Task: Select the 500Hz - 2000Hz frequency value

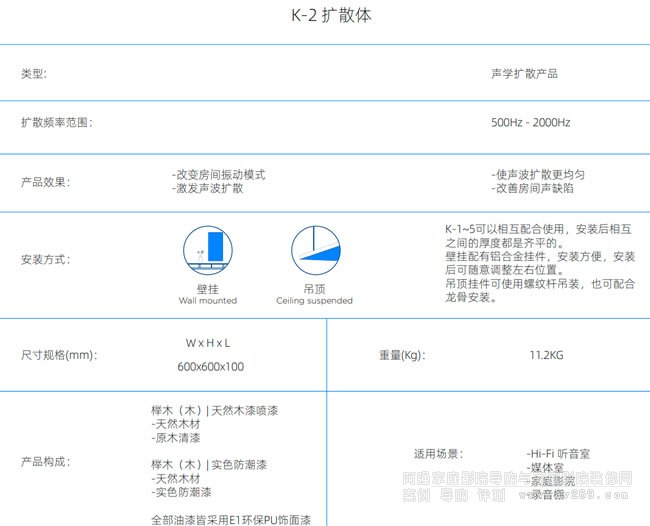Action: [531, 123]
